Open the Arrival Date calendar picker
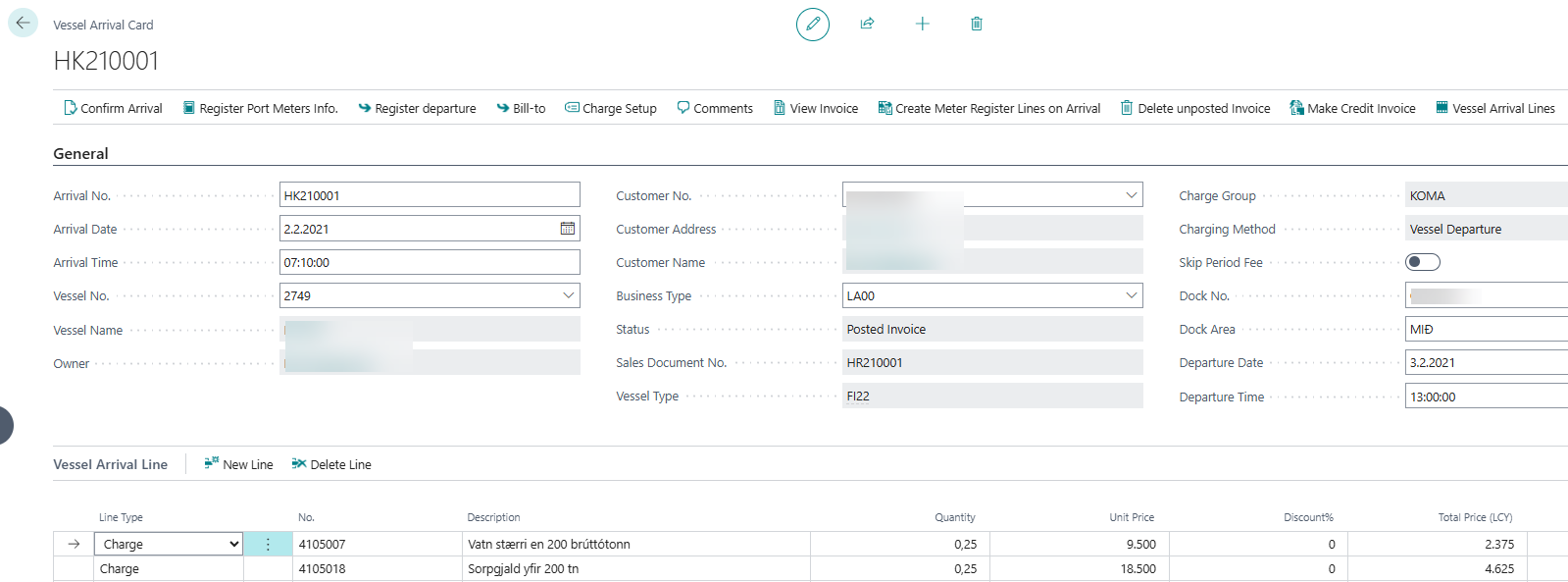1568x582 pixels. [567, 229]
